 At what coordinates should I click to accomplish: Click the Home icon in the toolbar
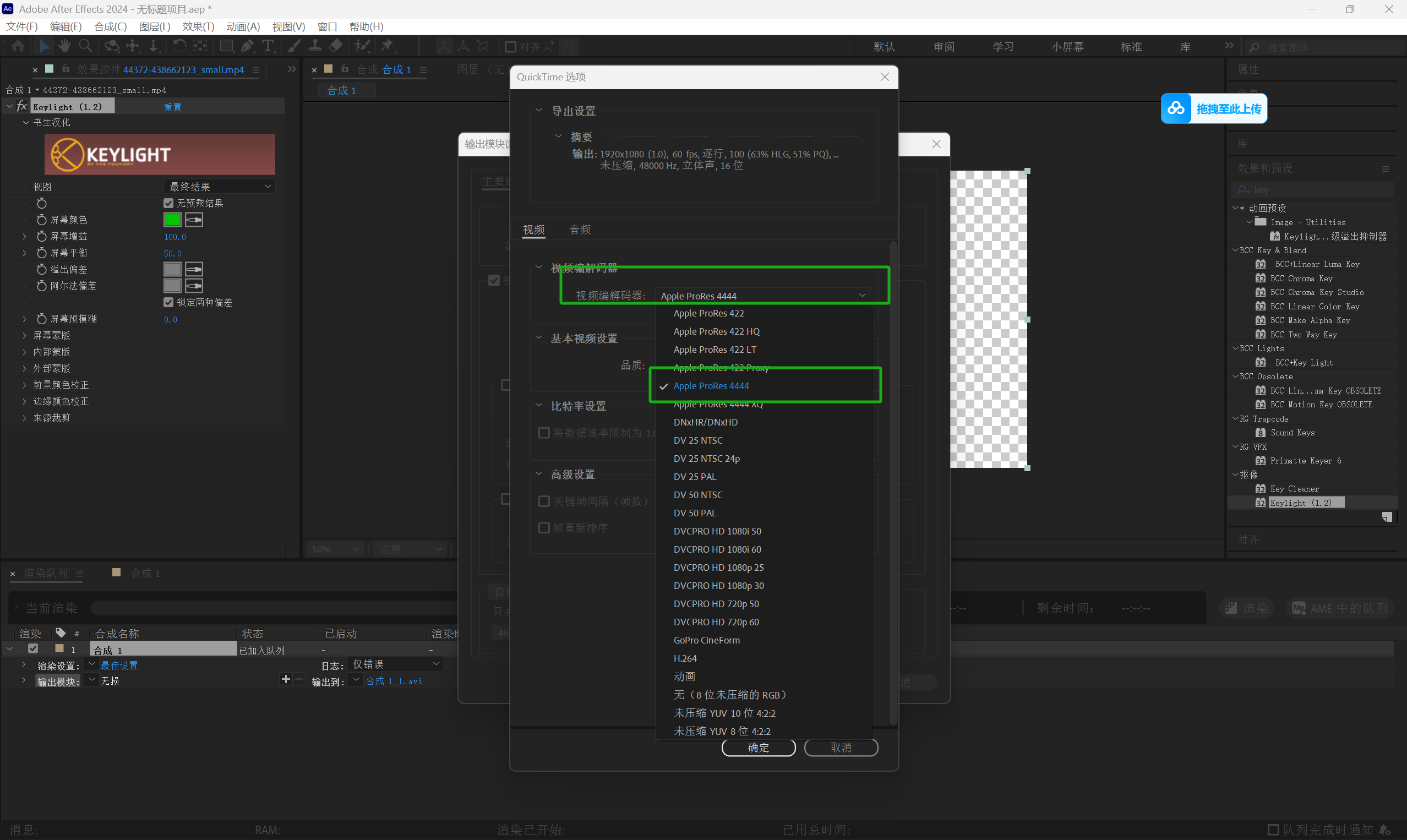[x=18, y=46]
